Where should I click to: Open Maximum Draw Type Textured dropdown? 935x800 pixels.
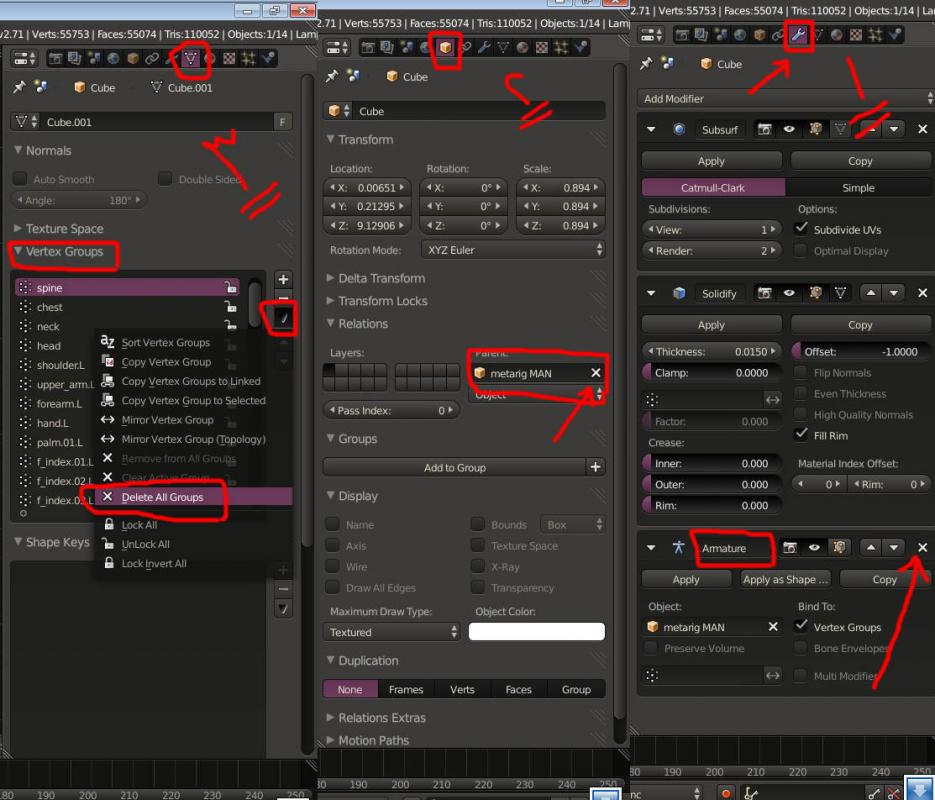point(391,632)
